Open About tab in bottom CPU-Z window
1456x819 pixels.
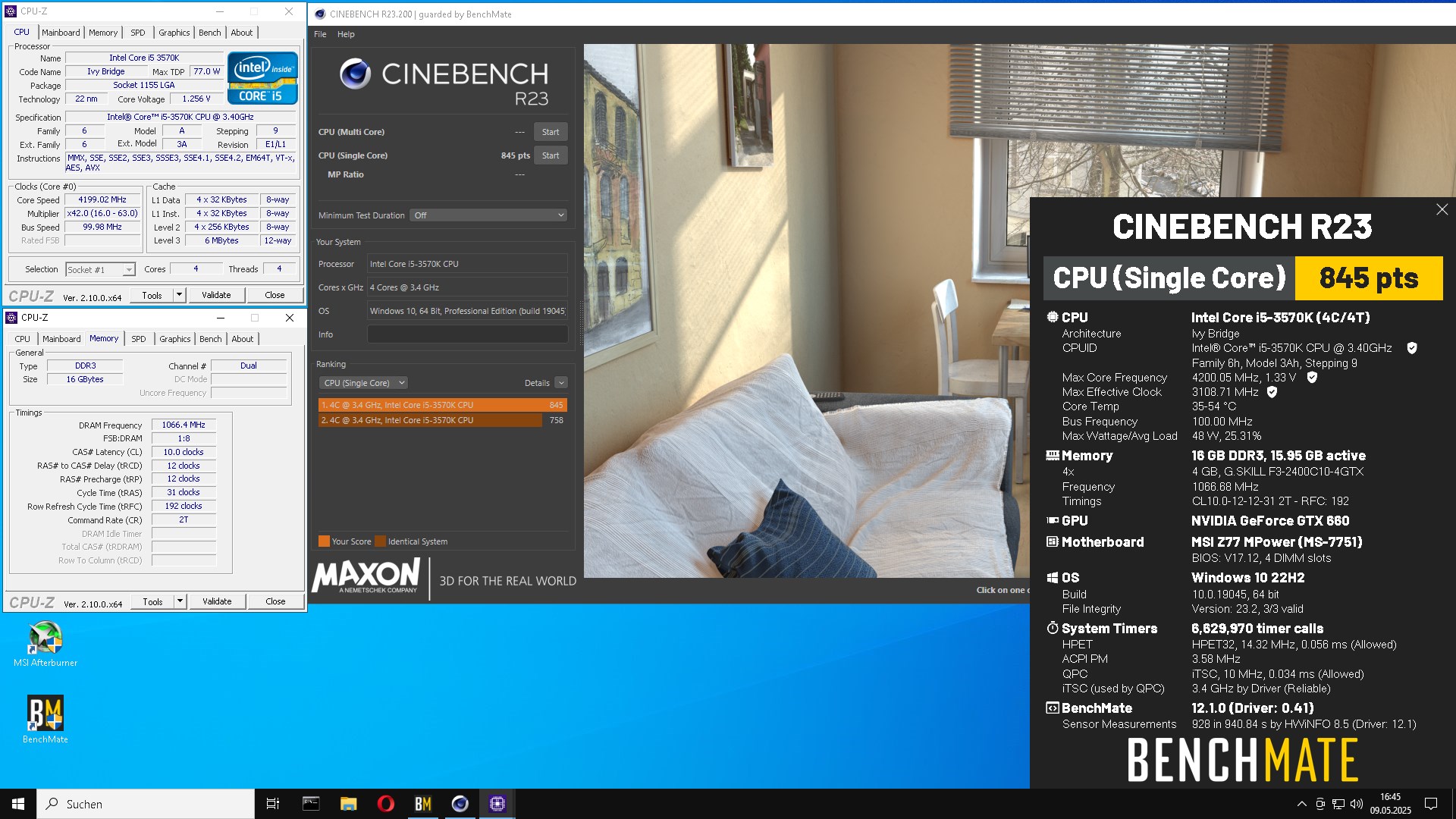243,339
